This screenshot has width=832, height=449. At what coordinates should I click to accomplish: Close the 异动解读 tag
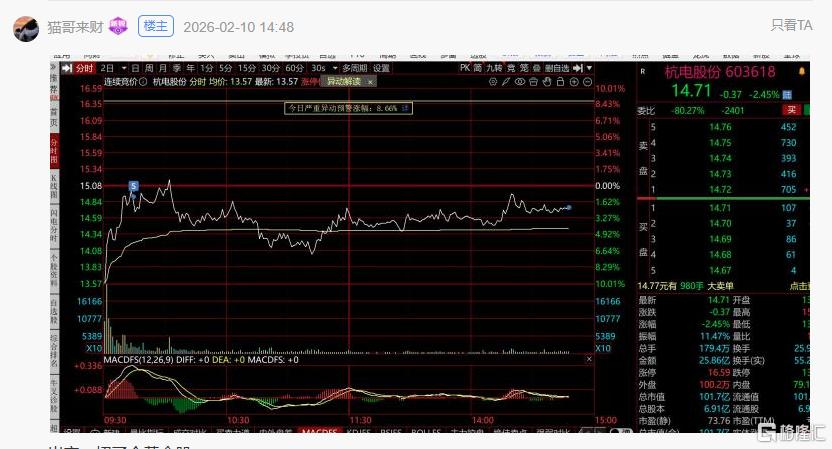[x=370, y=82]
